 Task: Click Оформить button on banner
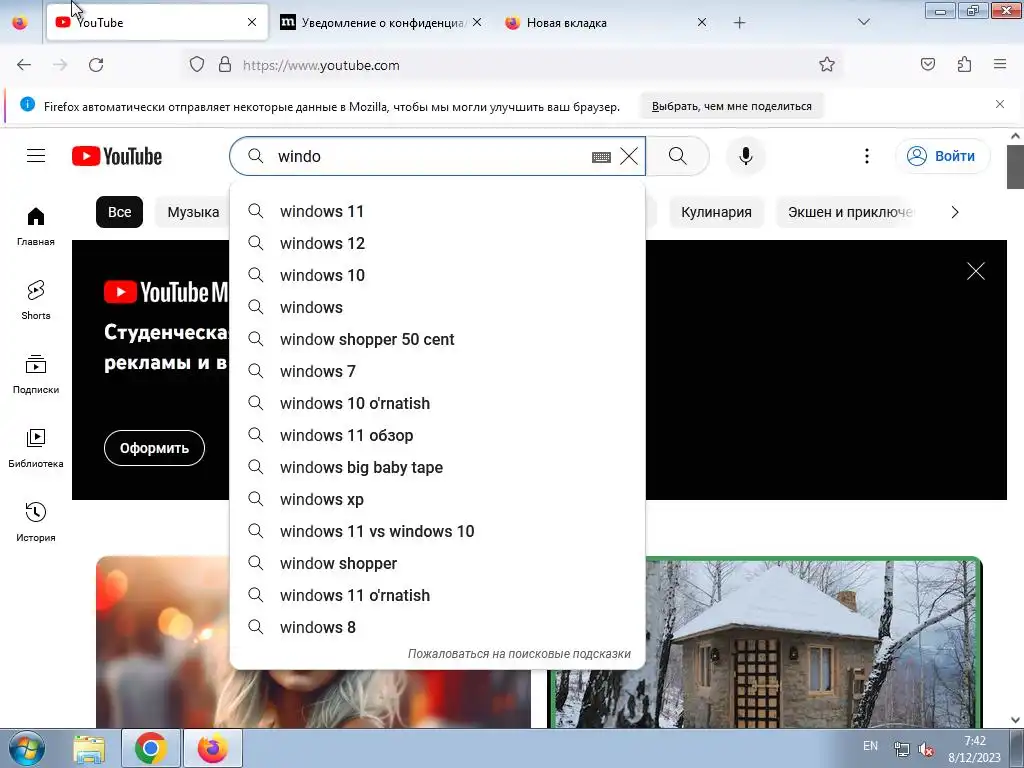(154, 448)
